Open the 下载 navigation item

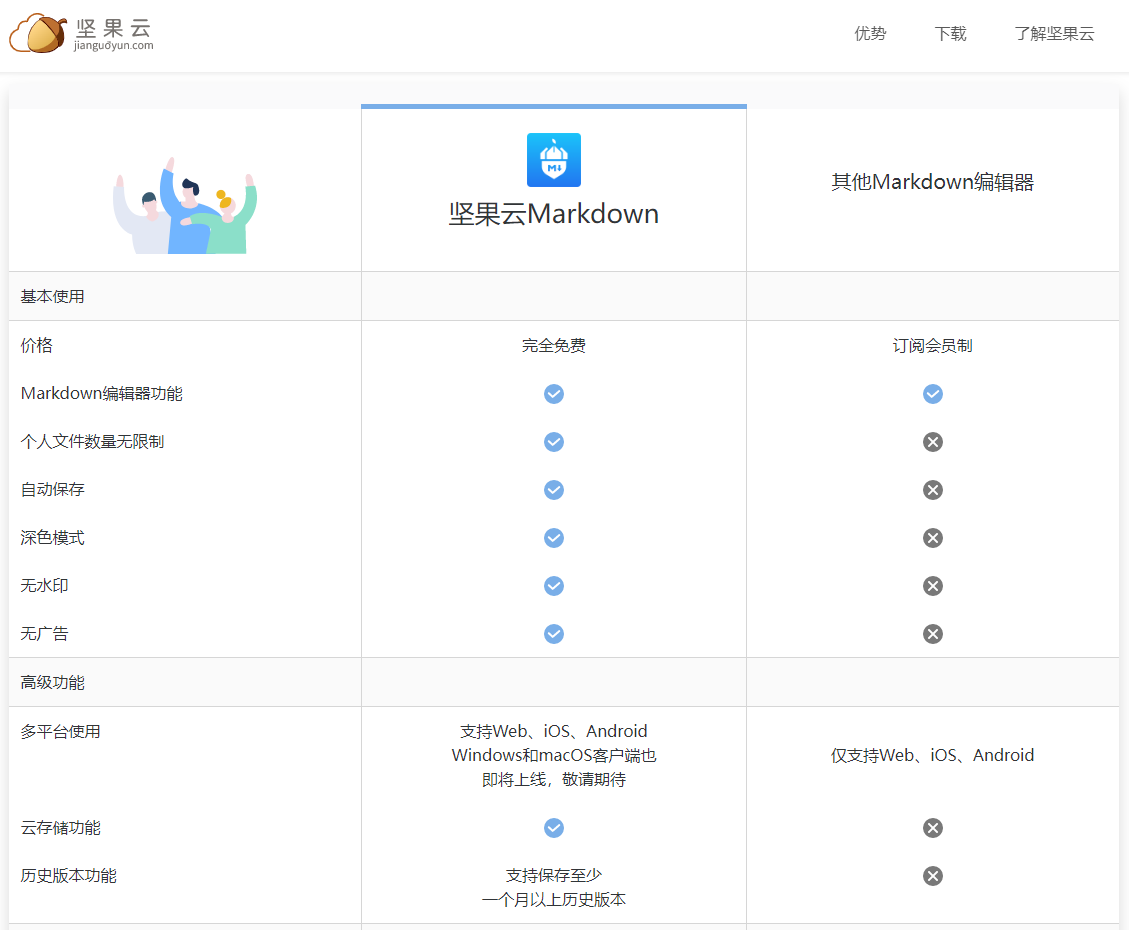(950, 34)
